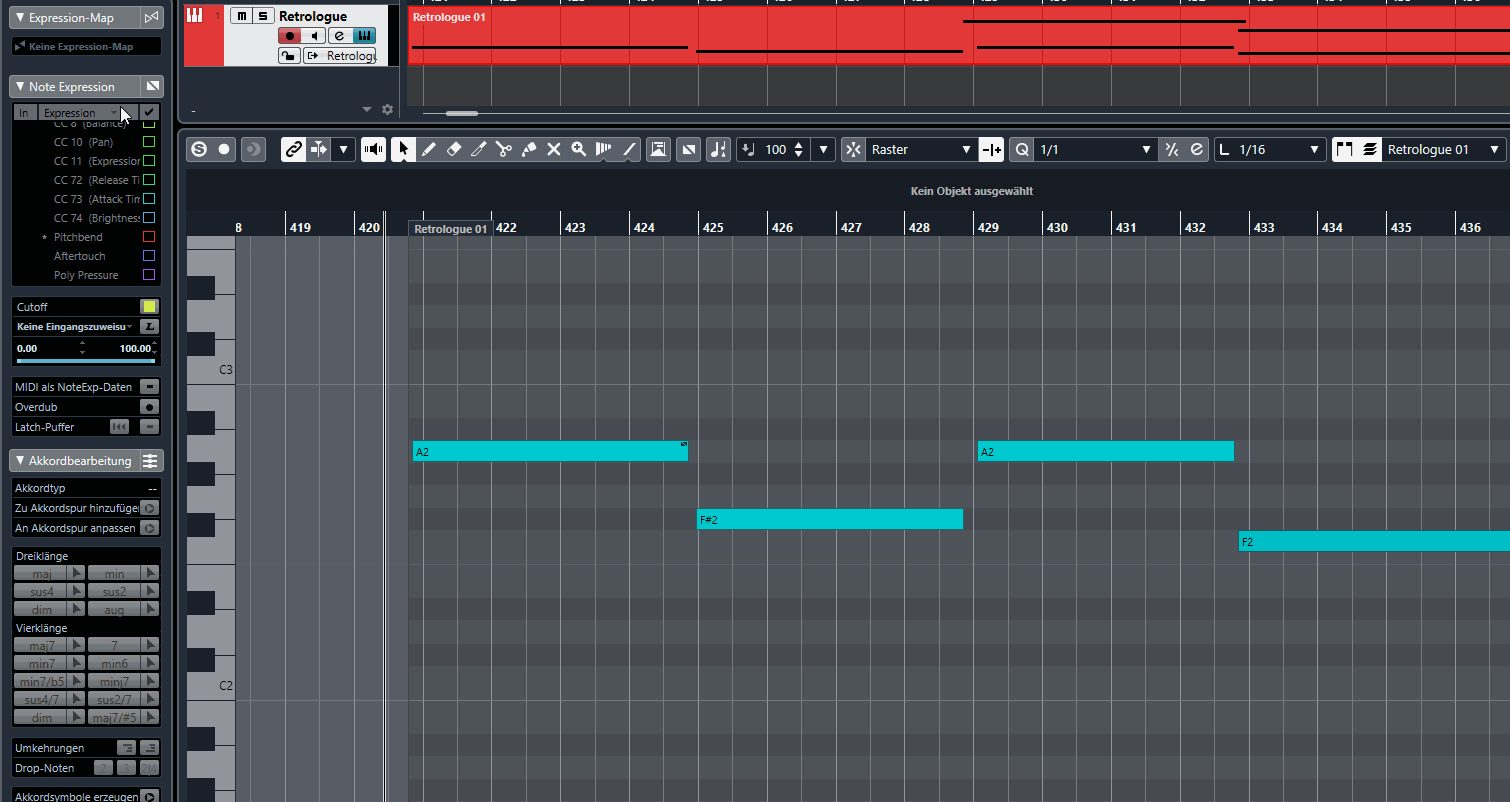Image resolution: width=1510 pixels, height=802 pixels.
Task: Click the sus4 triad chord button
Action: coord(42,591)
